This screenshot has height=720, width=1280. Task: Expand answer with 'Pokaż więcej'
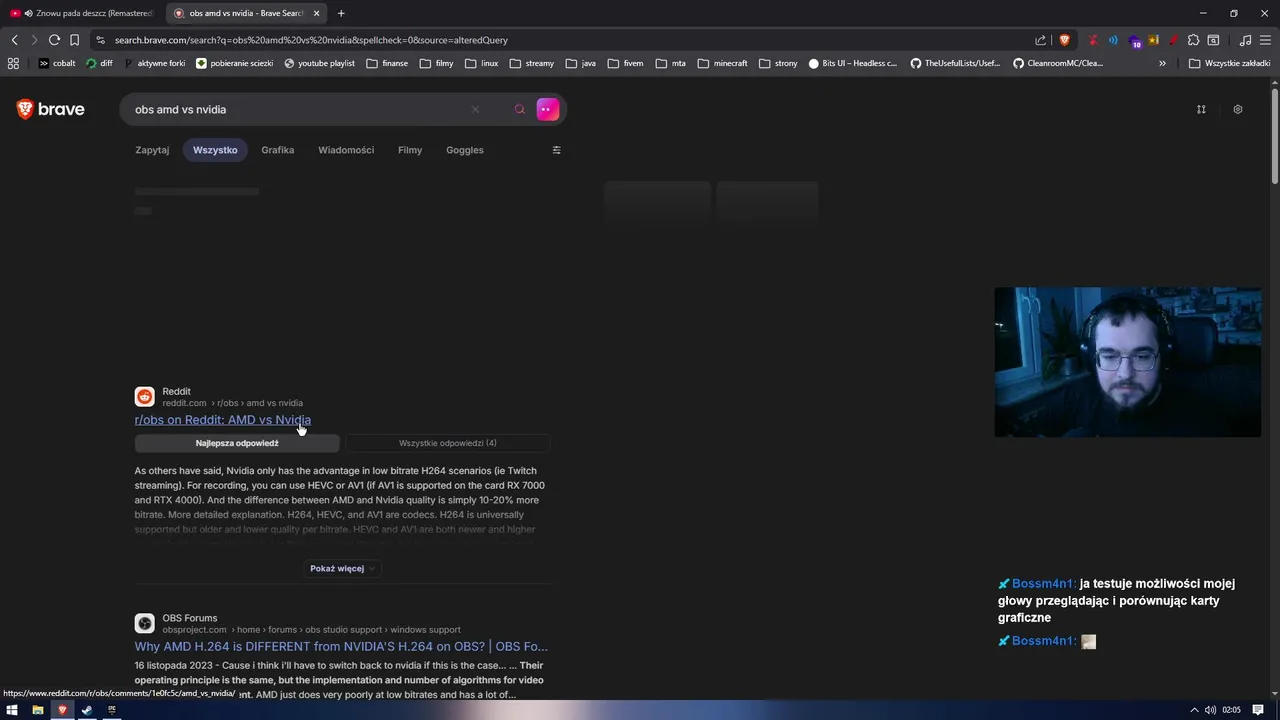[x=342, y=568]
